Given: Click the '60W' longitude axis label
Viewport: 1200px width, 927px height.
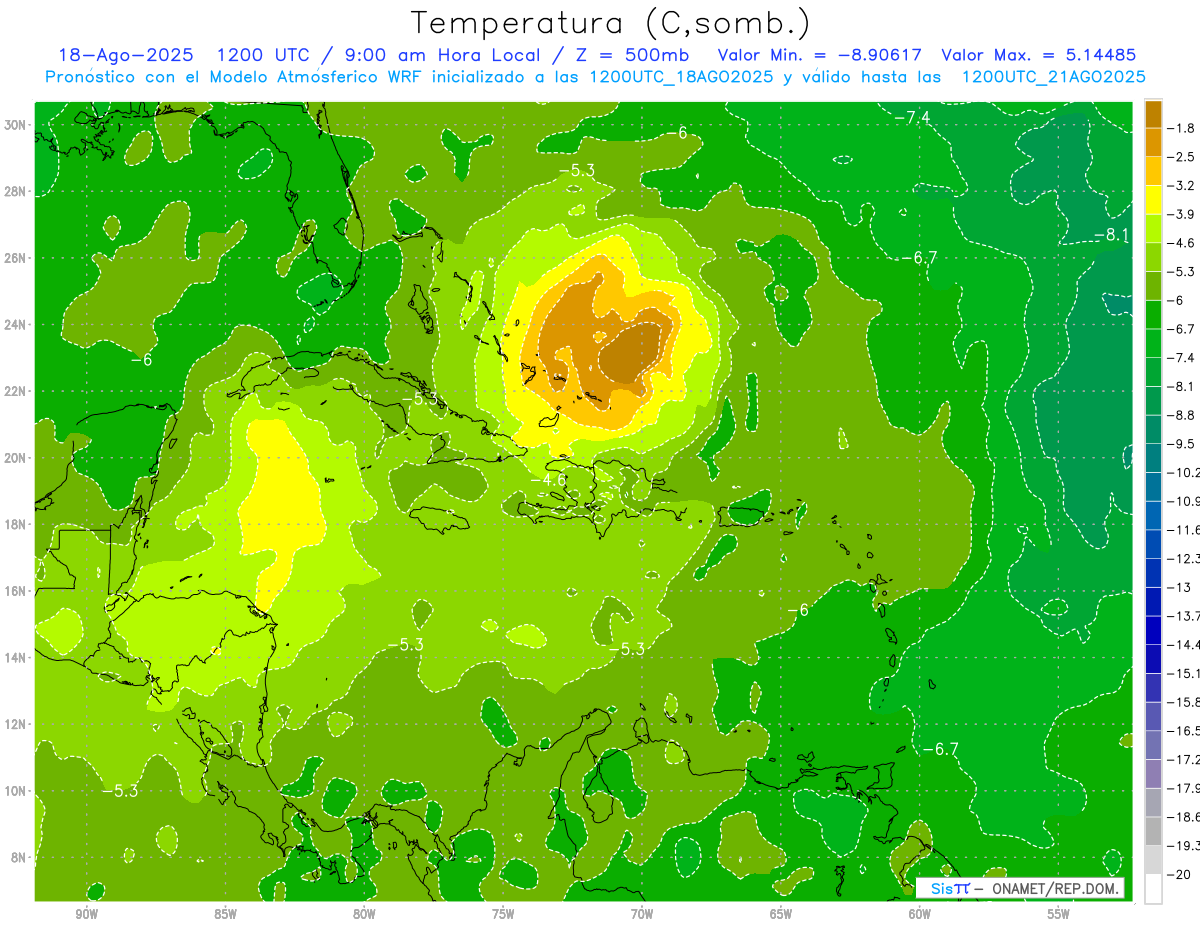Looking at the screenshot, I should (x=920, y=914).
